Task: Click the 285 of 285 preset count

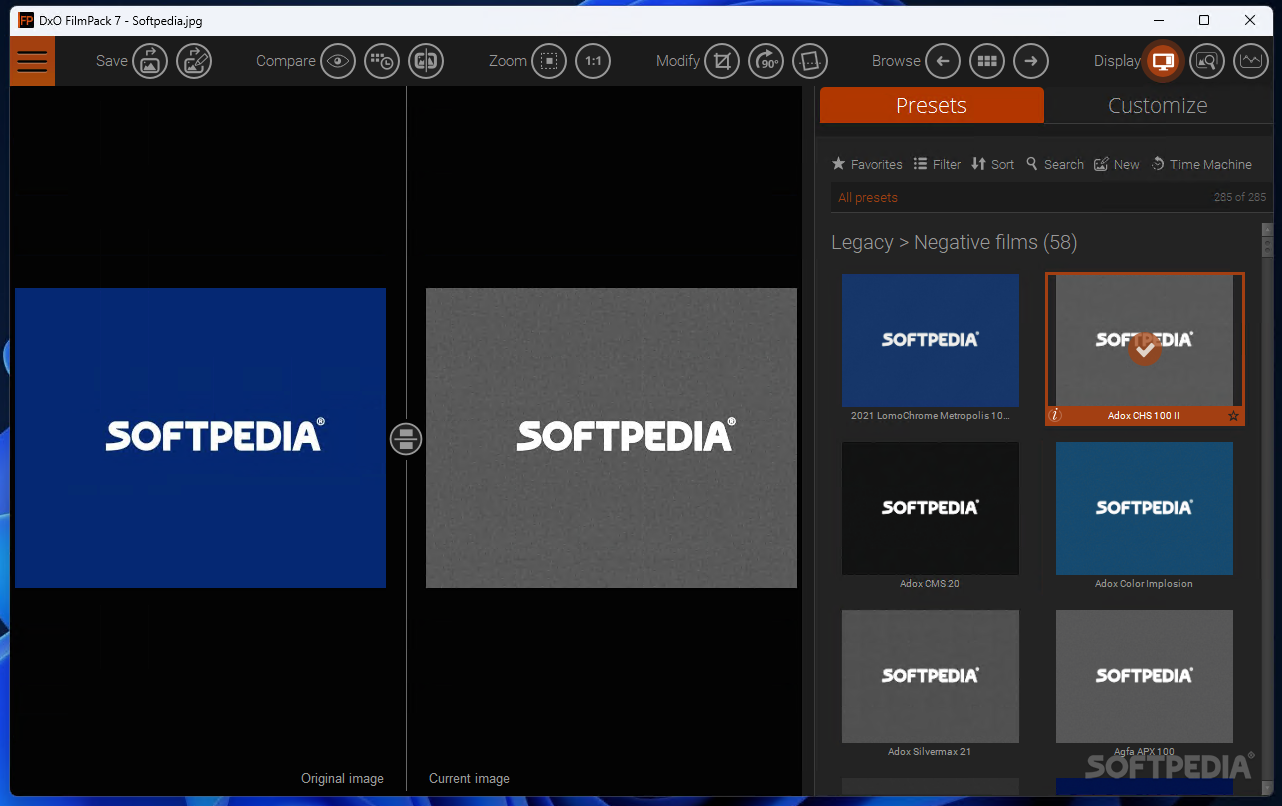Action: pyautogui.click(x=1240, y=197)
